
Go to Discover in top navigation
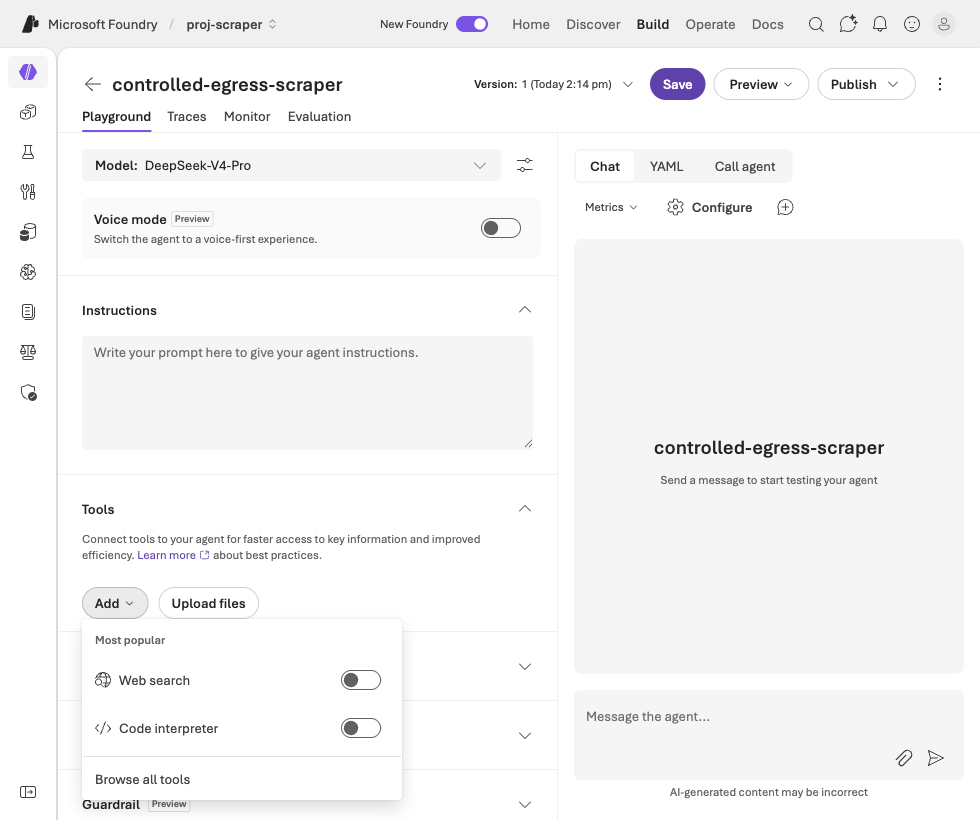coord(593,24)
